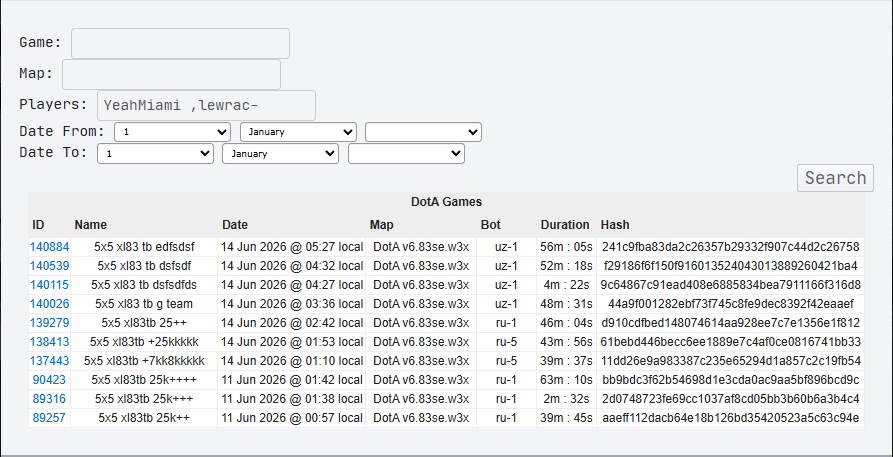Click the Search button
This screenshot has width=893, height=457.
point(835,178)
